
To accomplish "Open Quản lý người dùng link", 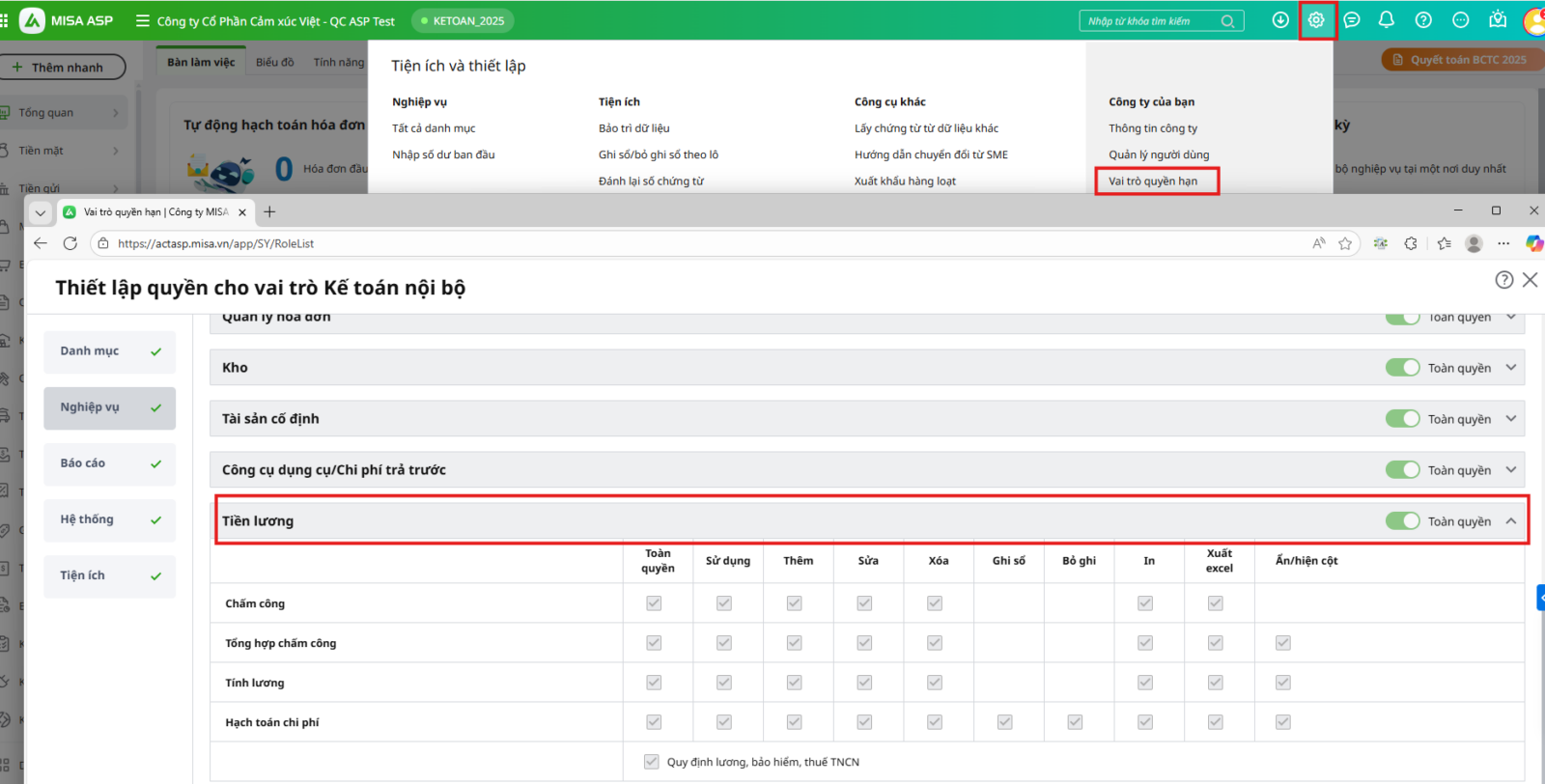I will click(1159, 154).
